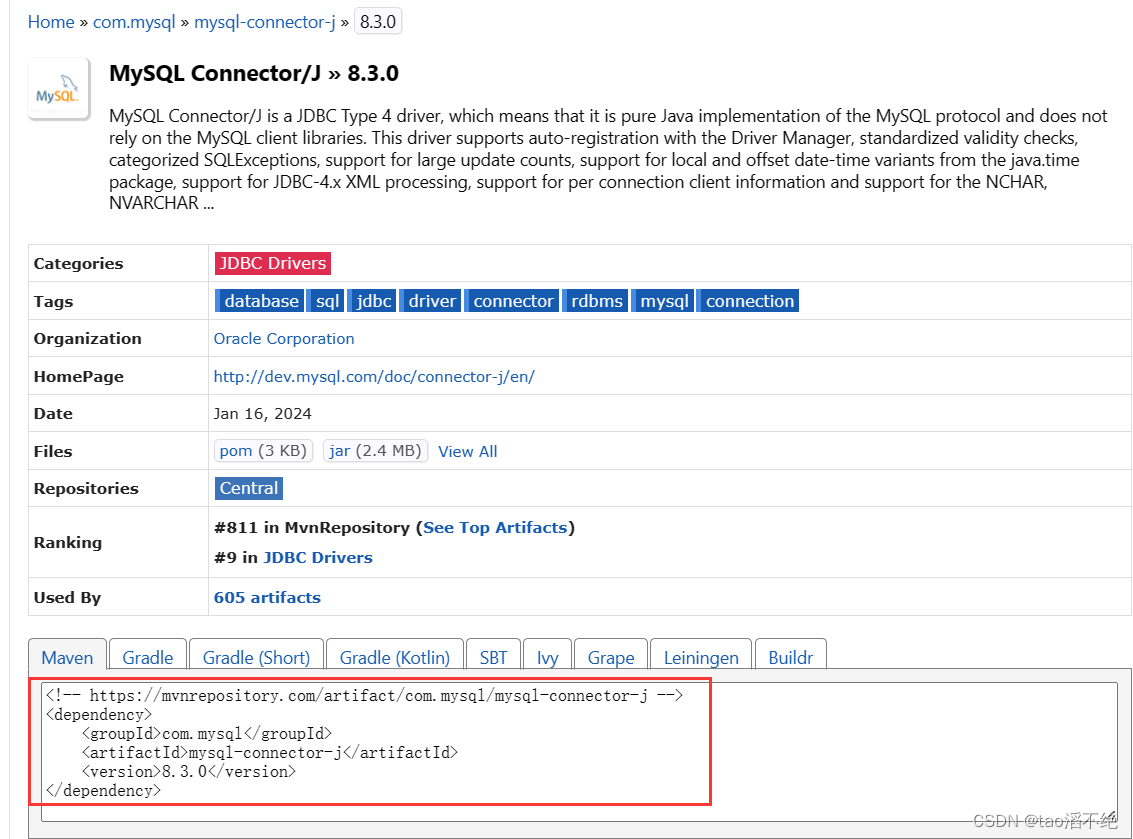Open See Top Artifacts link
Viewport: 1133px width, 839px height.
click(x=495, y=528)
